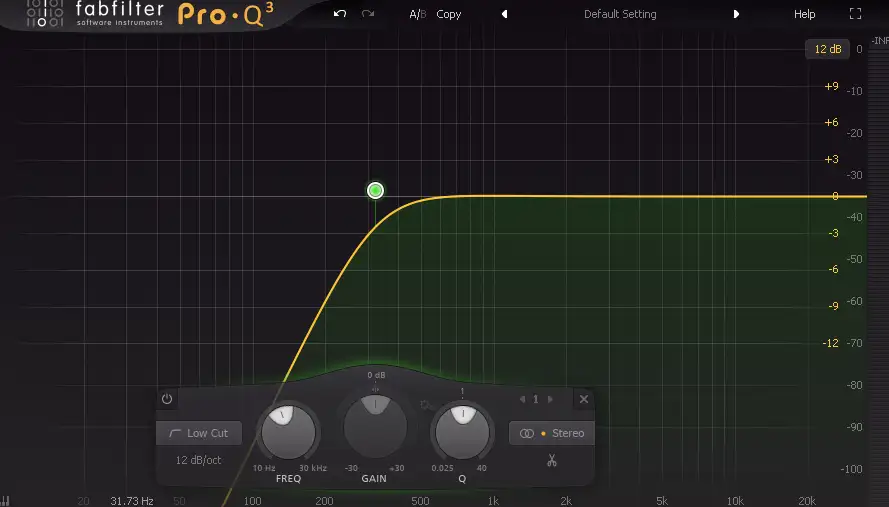Image resolution: width=889 pixels, height=507 pixels.
Task: Click the +9 dB scale label
Action: coord(831,86)
